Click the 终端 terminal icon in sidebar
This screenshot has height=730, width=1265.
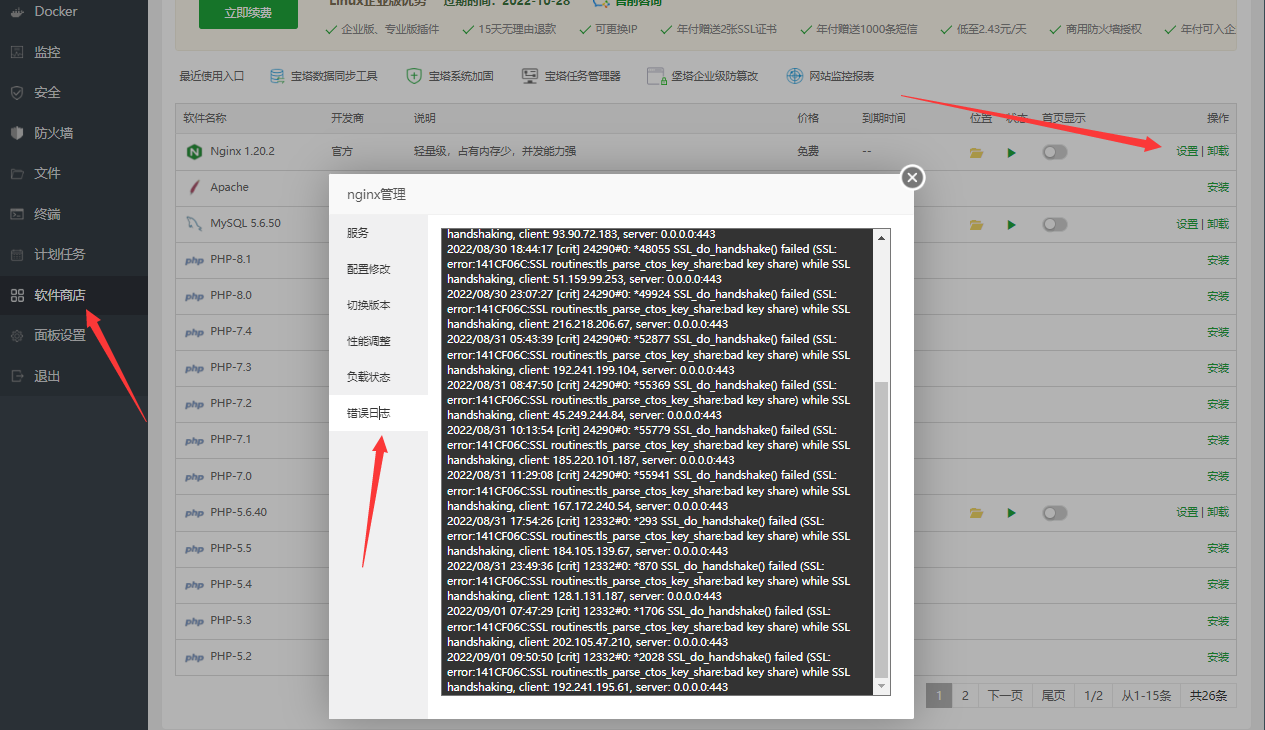pos(16,214)
